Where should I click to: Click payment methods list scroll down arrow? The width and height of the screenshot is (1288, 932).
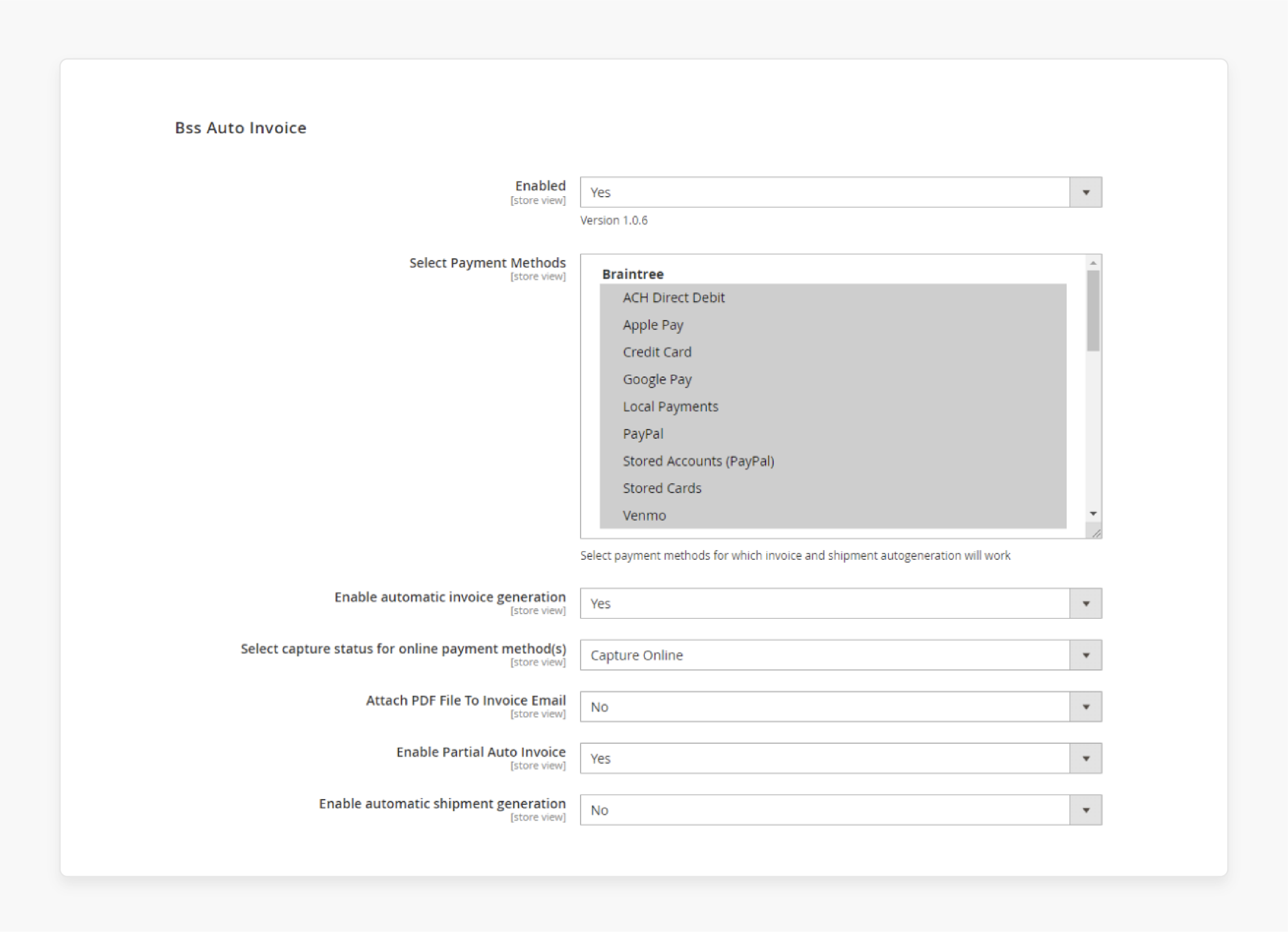(1092, 514)
